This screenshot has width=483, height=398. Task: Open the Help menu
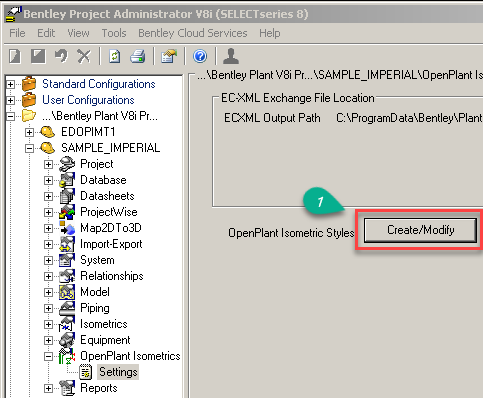tap(270, 33)
